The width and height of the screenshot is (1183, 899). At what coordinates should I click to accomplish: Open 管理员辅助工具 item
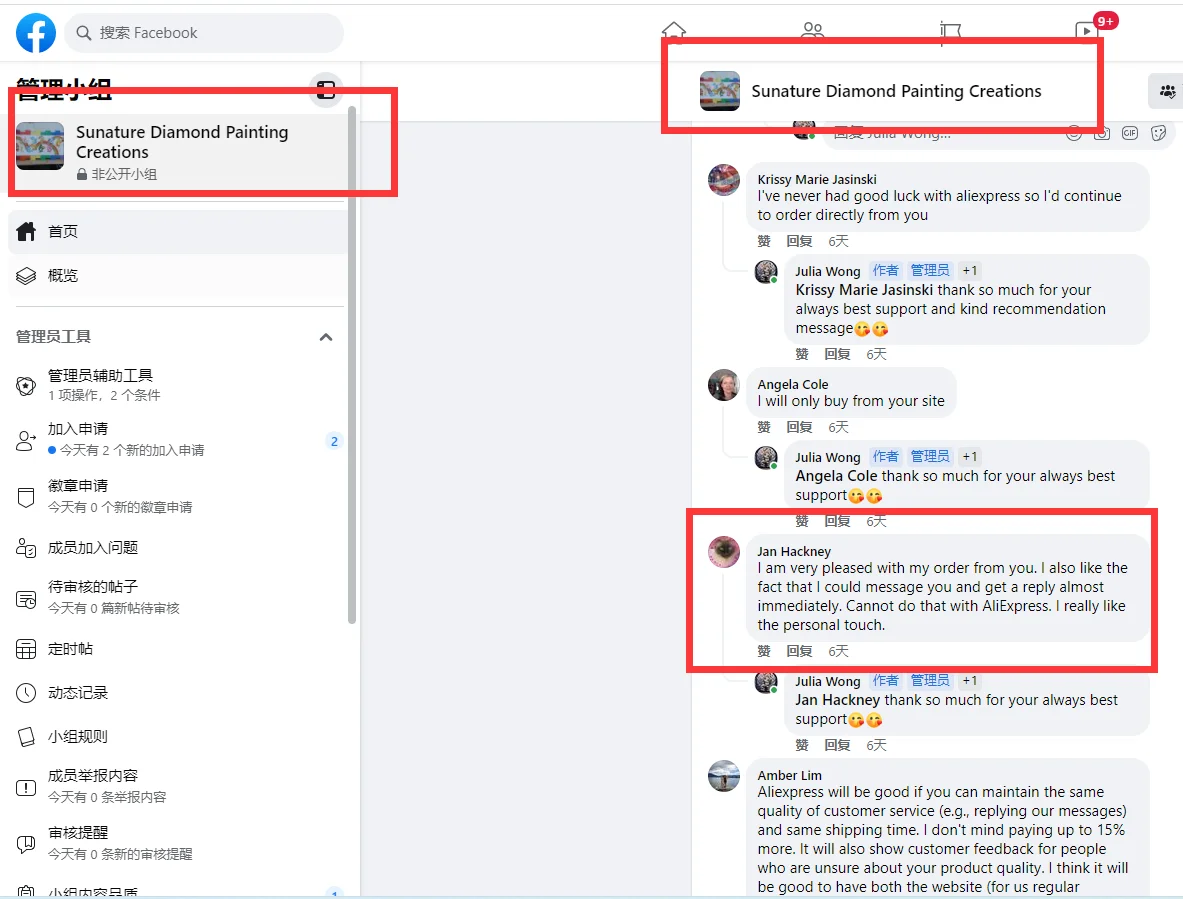coord(180,385)
